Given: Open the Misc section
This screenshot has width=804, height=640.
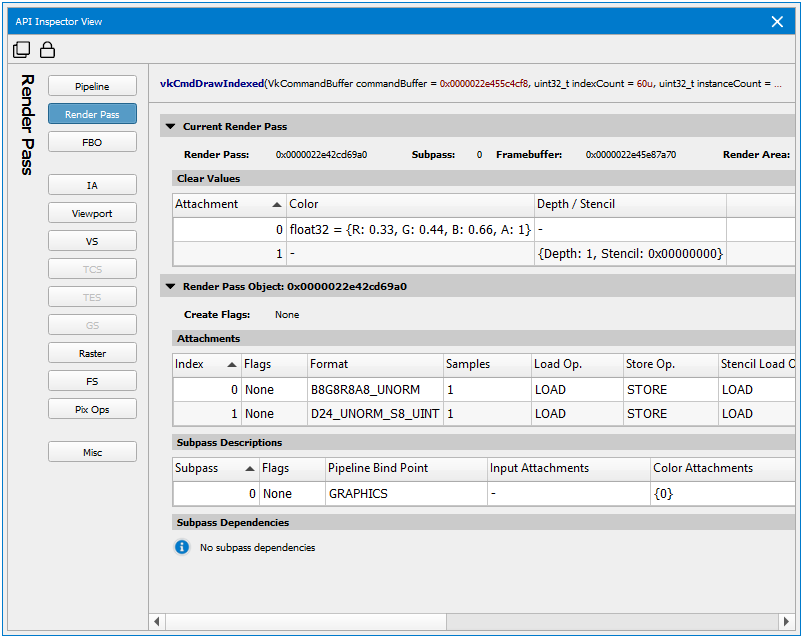Looking at the screenshot, I should tap(92, 453).
